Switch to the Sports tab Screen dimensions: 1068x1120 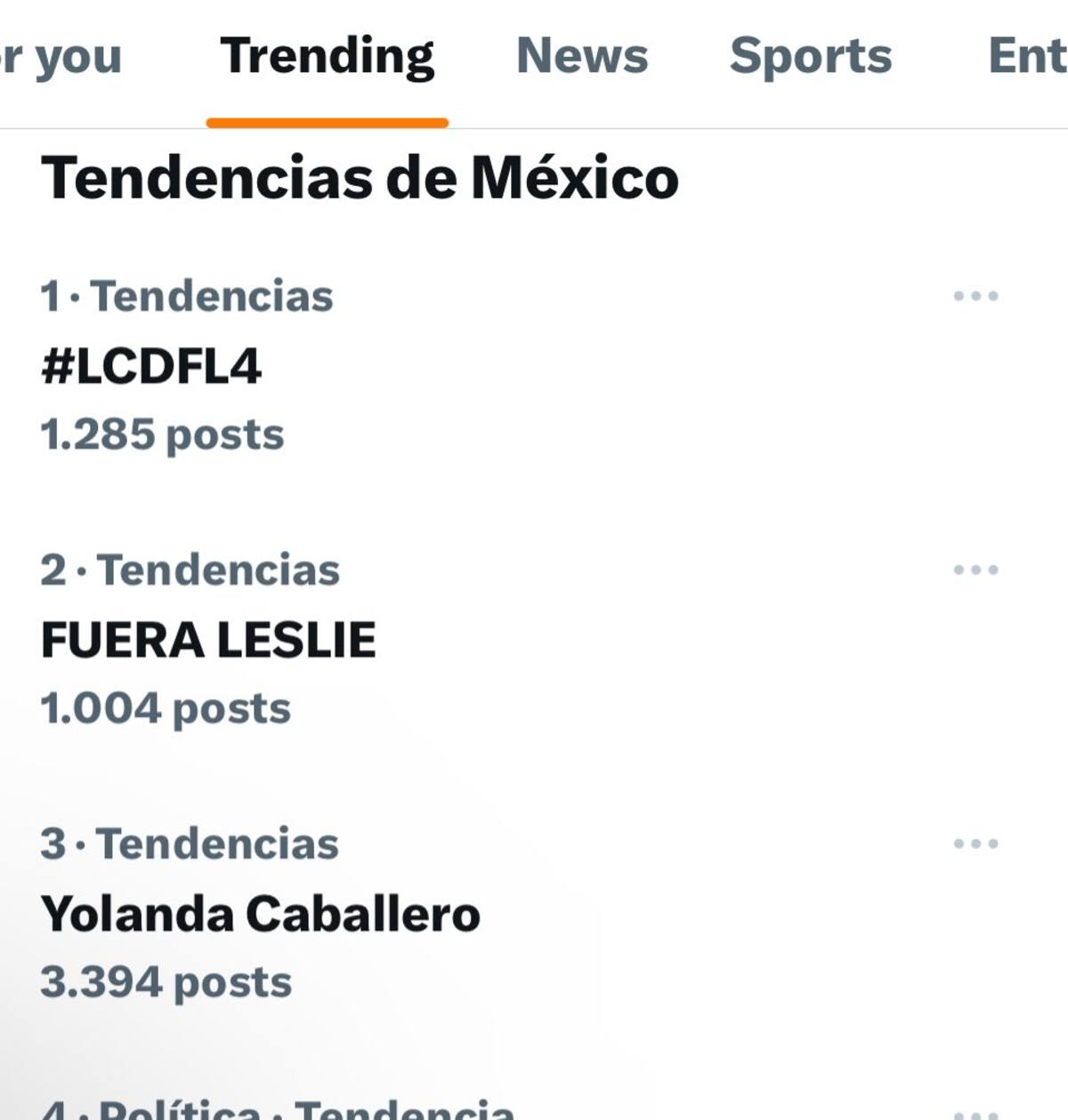[x=810, y=56]
